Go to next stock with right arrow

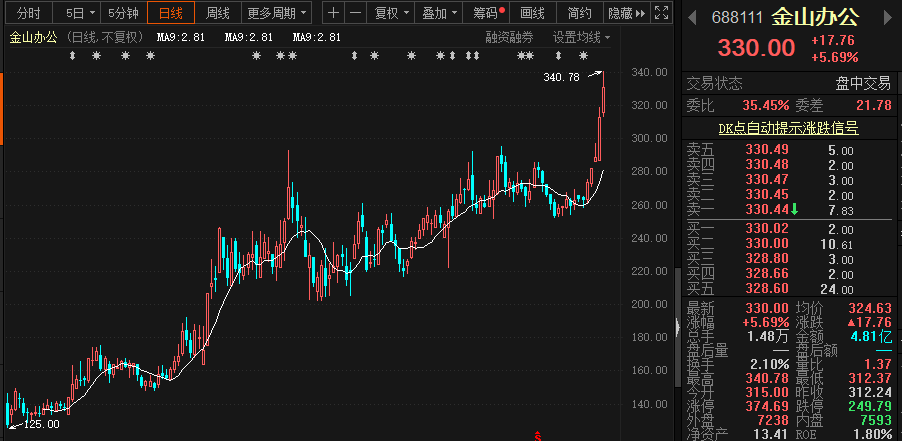889,17
